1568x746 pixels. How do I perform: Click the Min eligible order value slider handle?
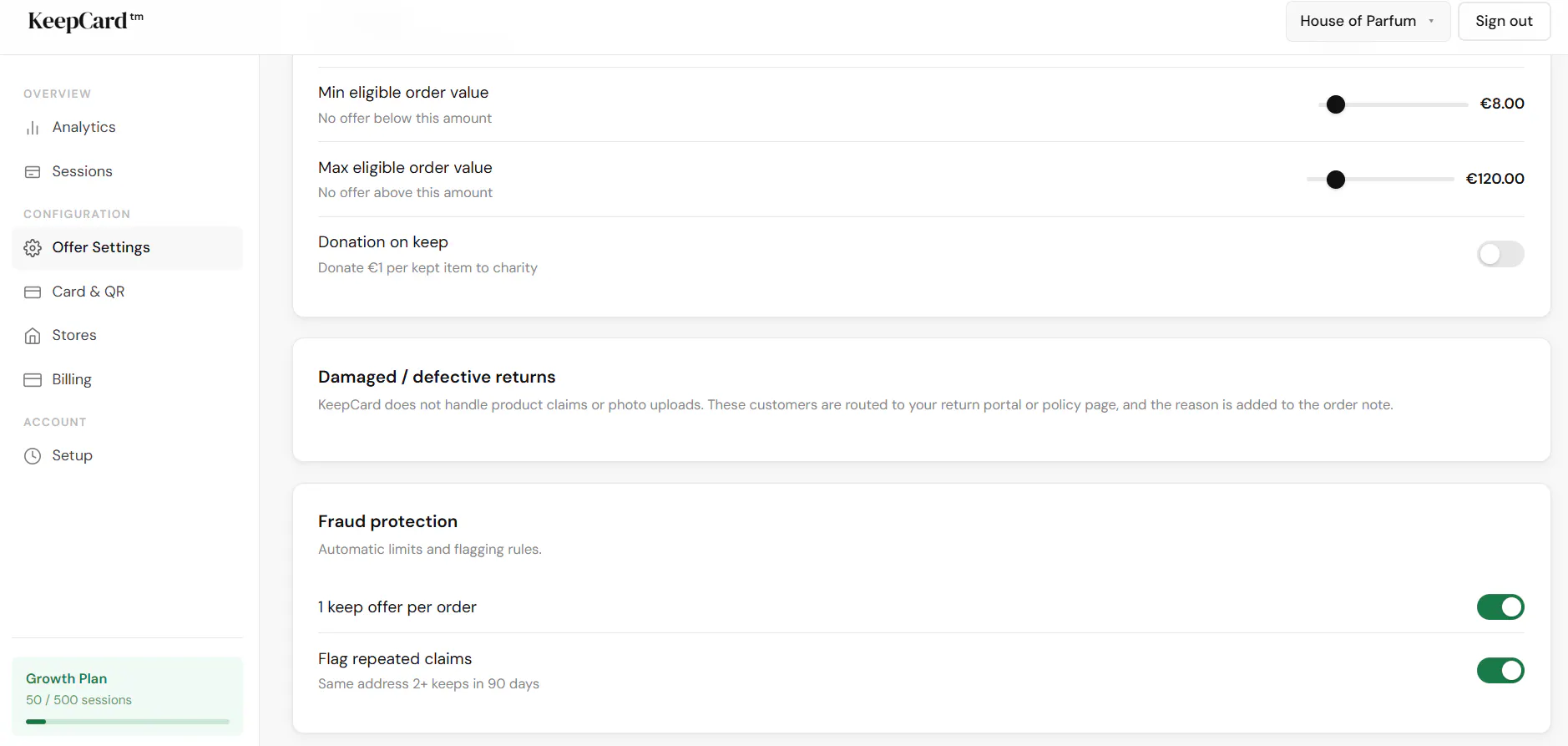(1336, 104)
